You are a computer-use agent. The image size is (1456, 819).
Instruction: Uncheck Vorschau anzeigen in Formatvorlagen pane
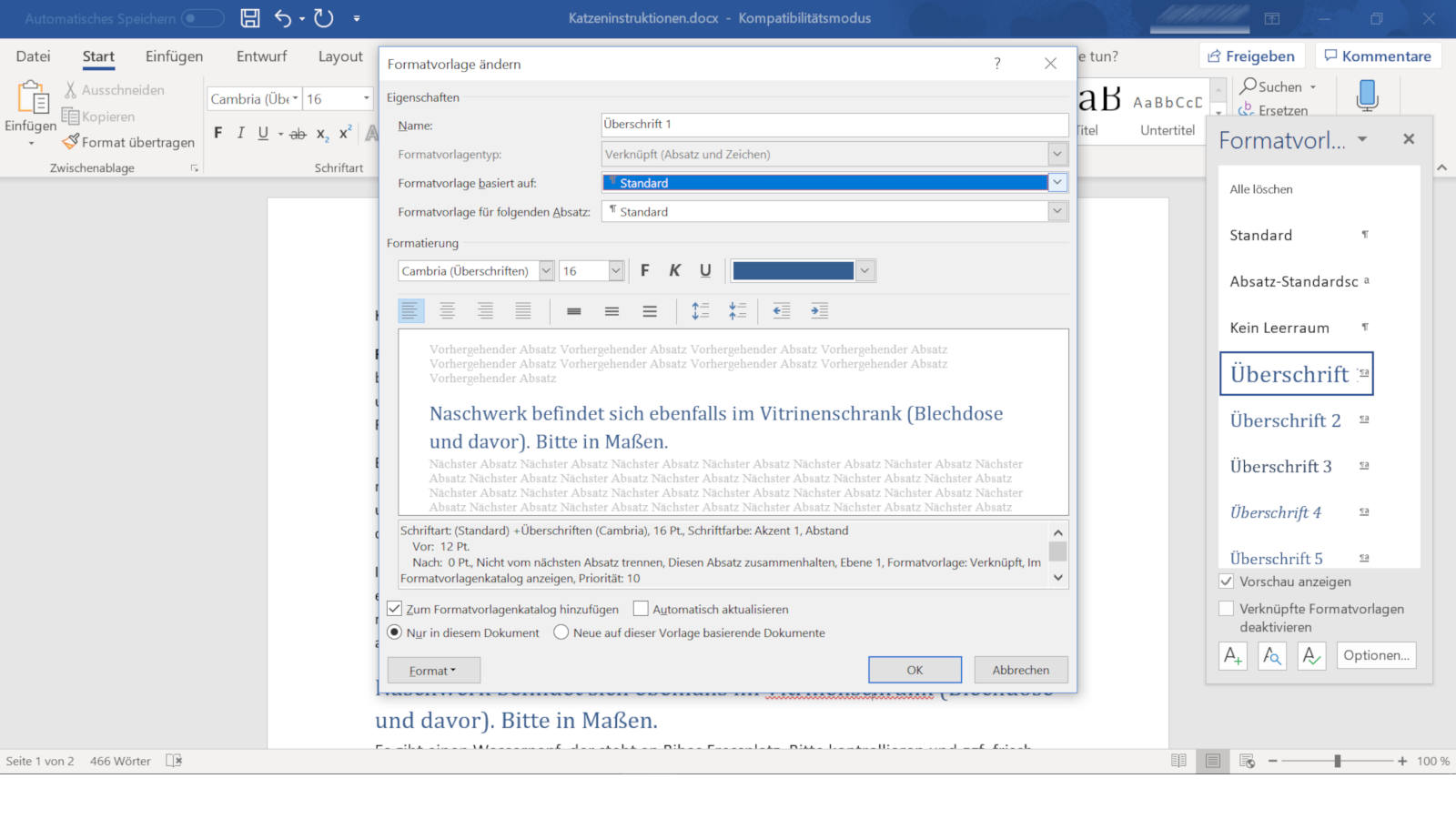[x=1227, y=581]
